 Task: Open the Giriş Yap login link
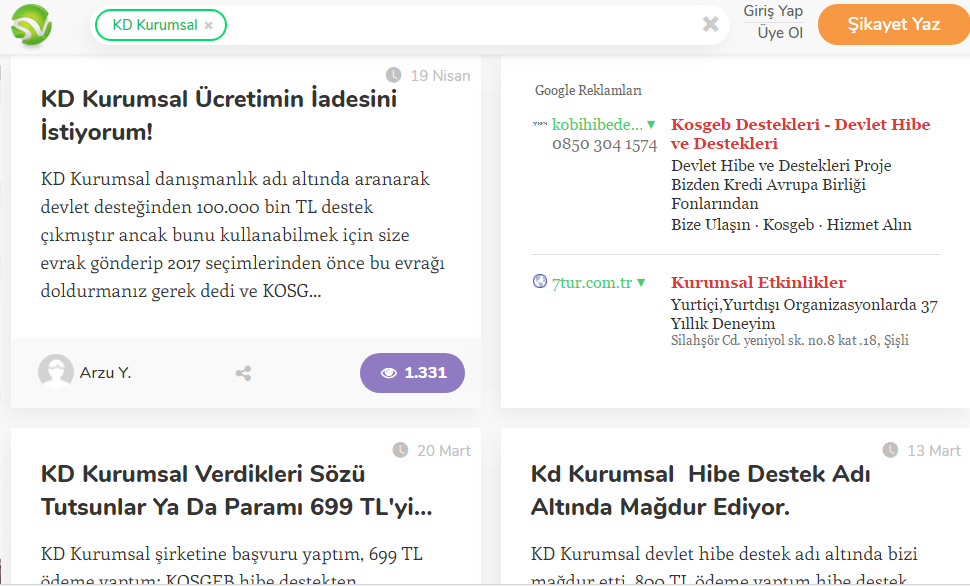click(773, 11)
